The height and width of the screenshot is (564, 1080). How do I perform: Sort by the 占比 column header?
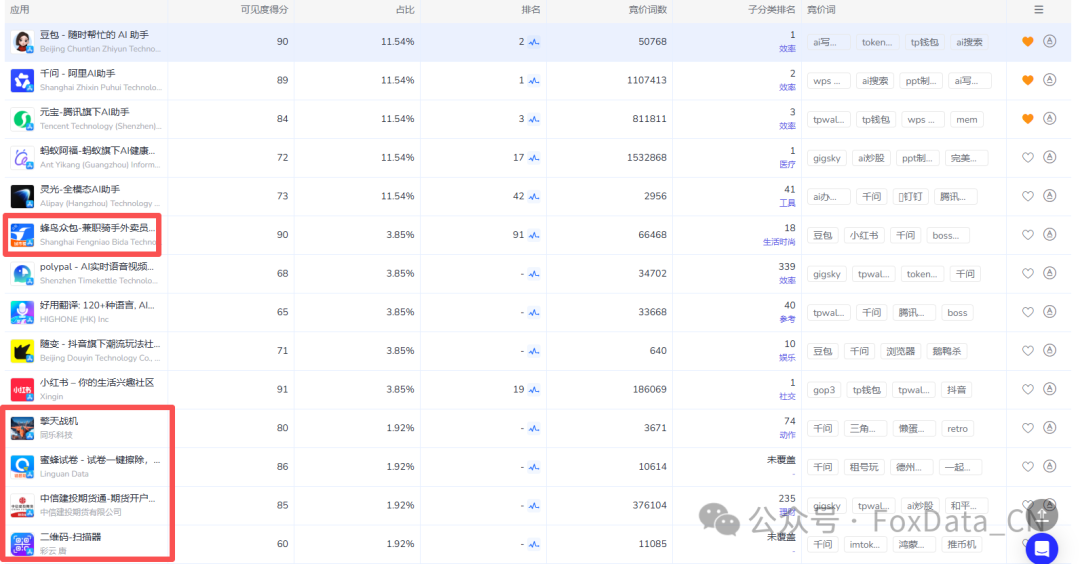point(405,10)
